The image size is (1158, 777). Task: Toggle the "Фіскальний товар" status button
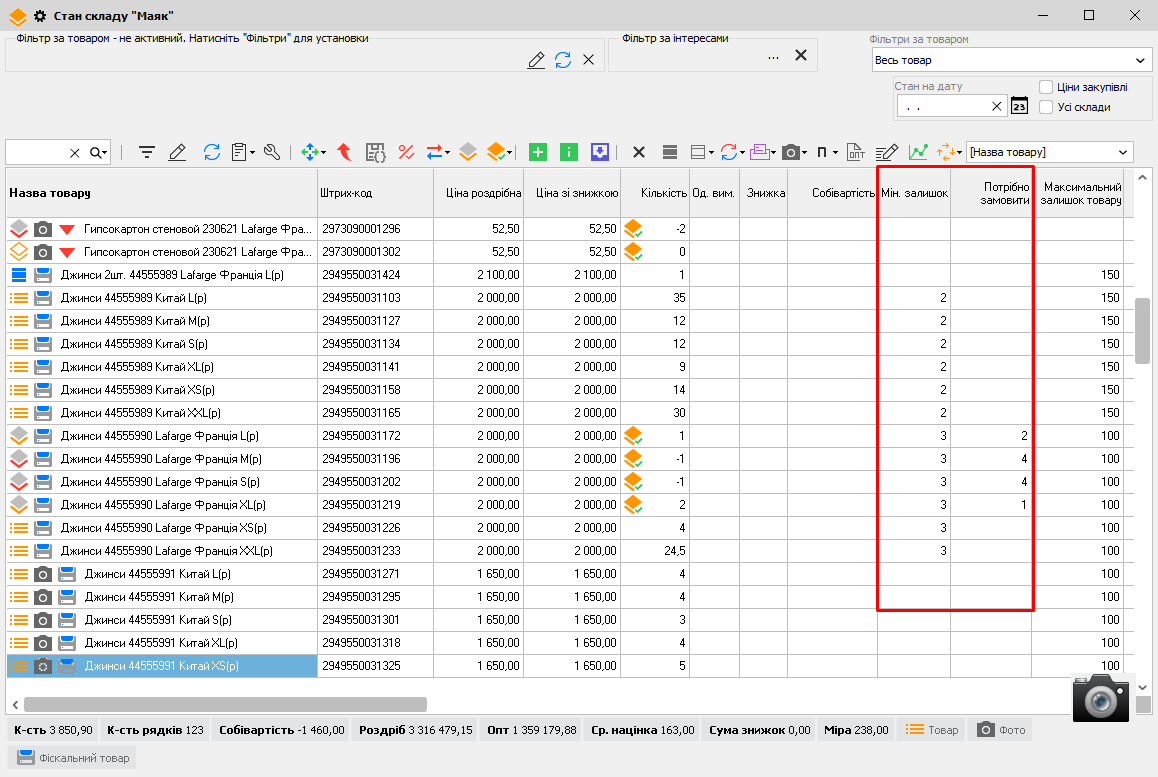click(71, 758)
